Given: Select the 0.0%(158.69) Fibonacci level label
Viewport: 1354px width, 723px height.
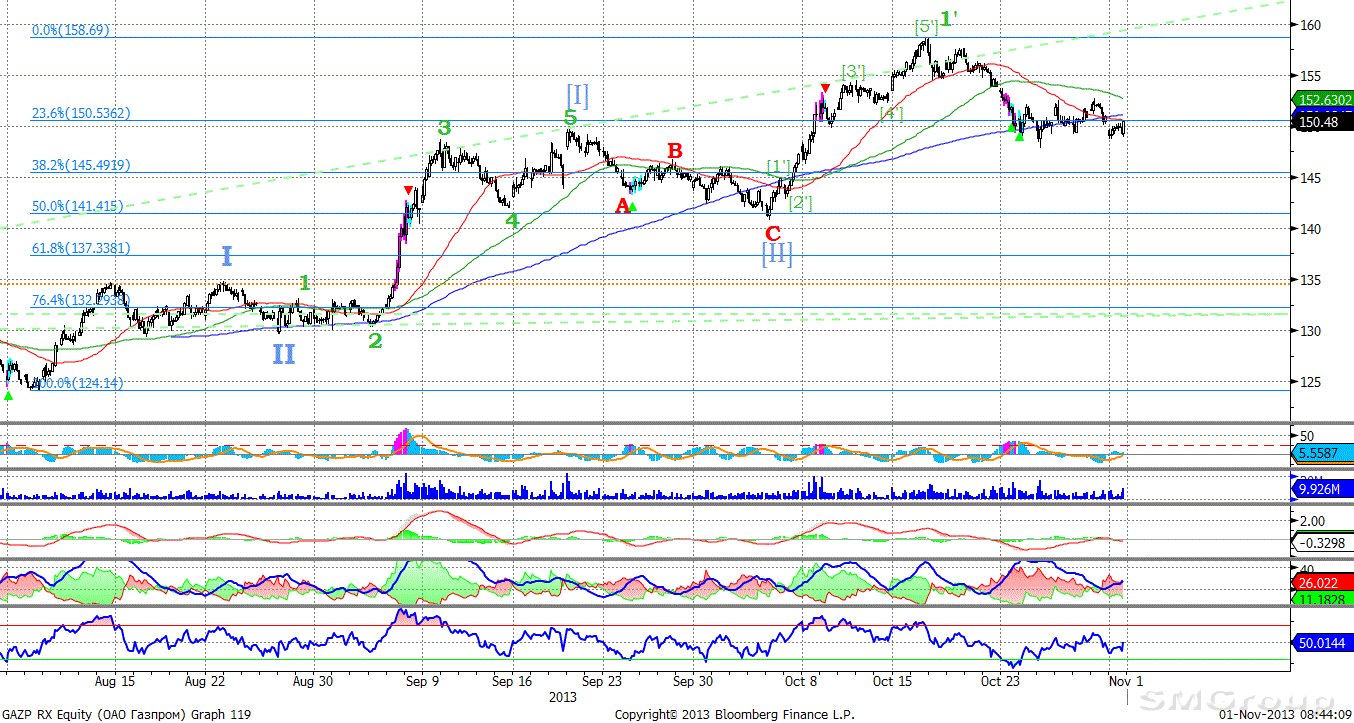Looking at the screenshot, I should point(71,31).
